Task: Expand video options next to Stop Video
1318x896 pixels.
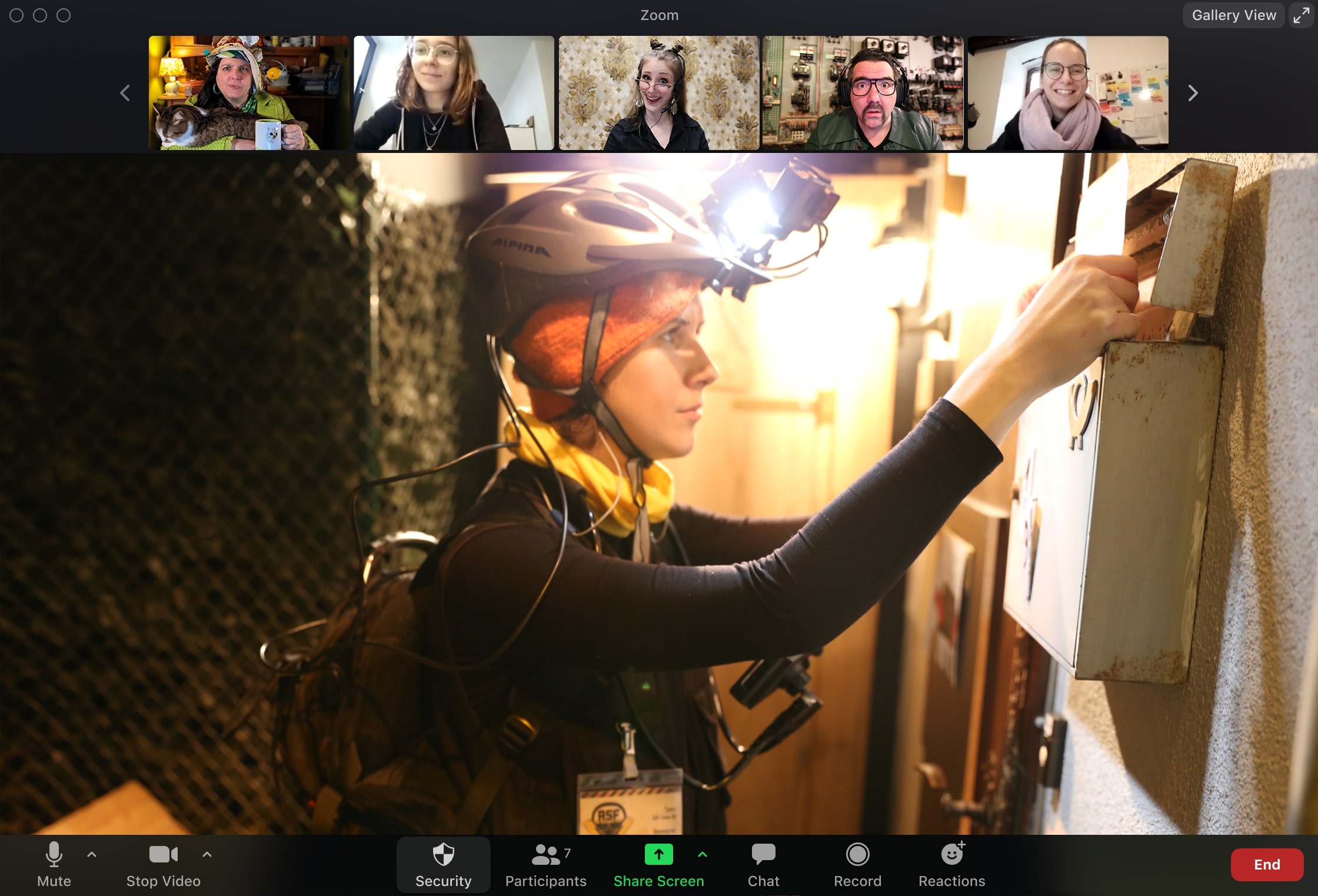Action: [207, 854]
